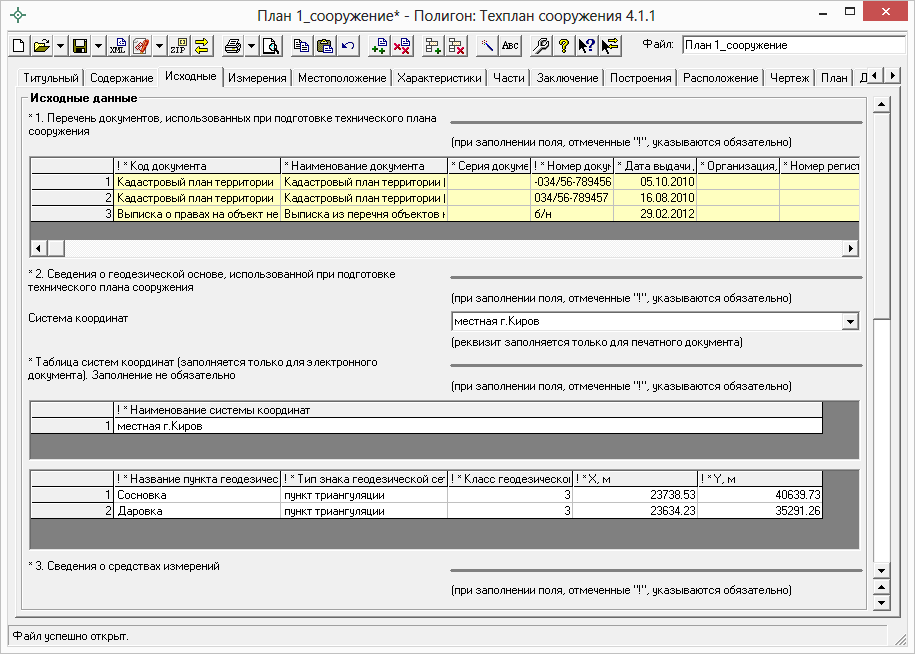Image resolution: width=915 pixels, height=654 pixels.
Task: Click the б/н document number cell
Action: pyautogui.click(x=572, y=214)
